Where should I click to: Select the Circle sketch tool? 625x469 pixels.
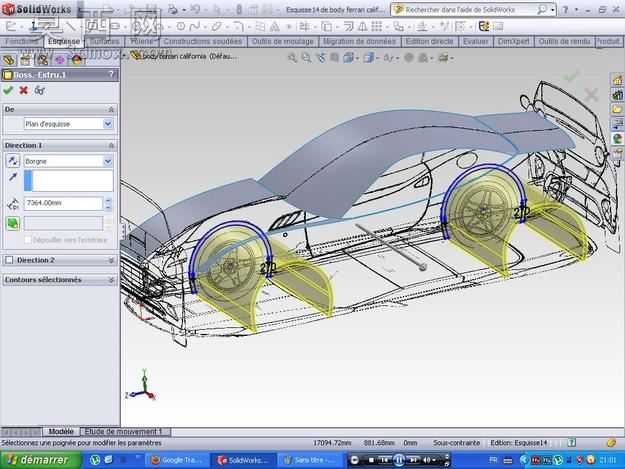pos(181,27)
